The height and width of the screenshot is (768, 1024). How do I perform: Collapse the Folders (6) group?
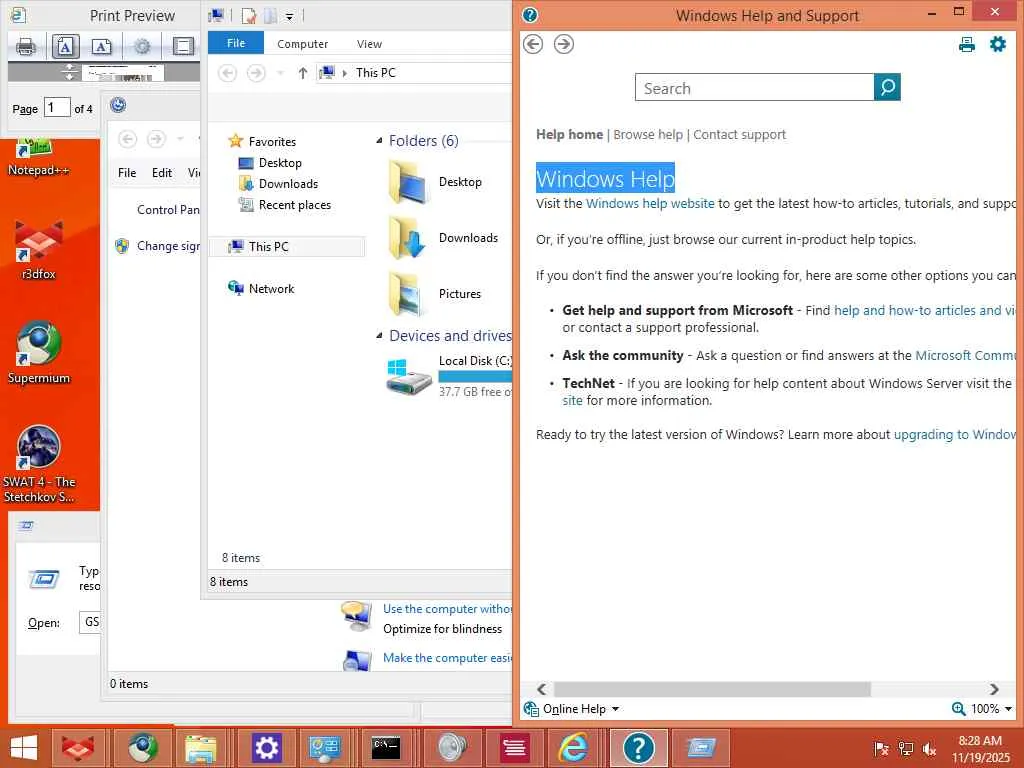click(379, 141)
